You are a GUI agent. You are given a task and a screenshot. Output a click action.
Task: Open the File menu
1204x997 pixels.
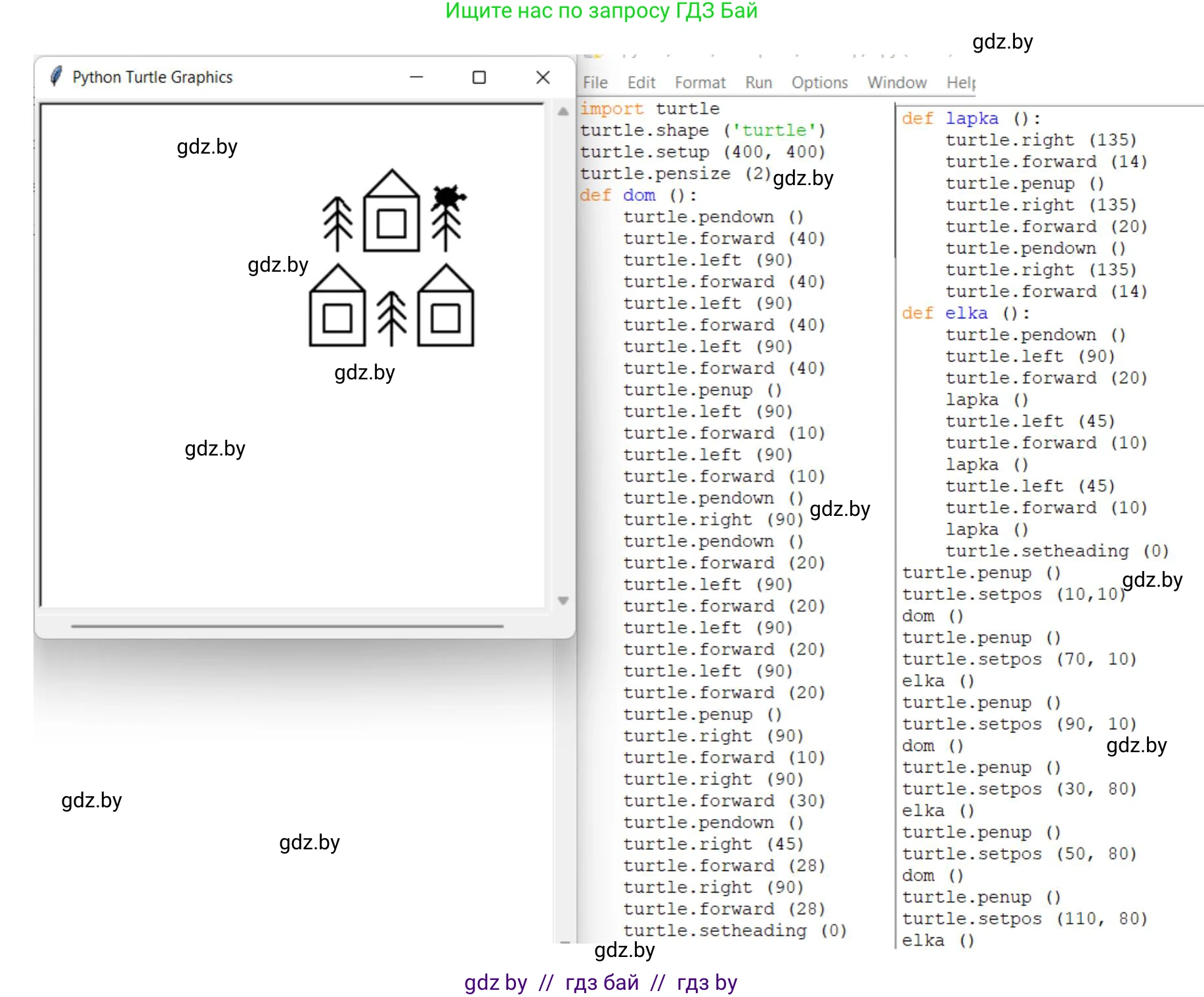tap(595, 83)
